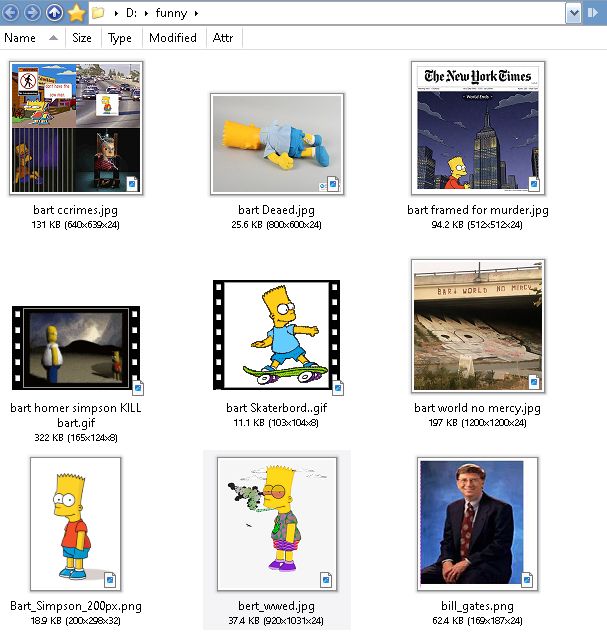The height and width of the screenshot is (636, 607).
Task: Click overlay icon on bart homer simpson KILL bart.gif
Action: 138,388
